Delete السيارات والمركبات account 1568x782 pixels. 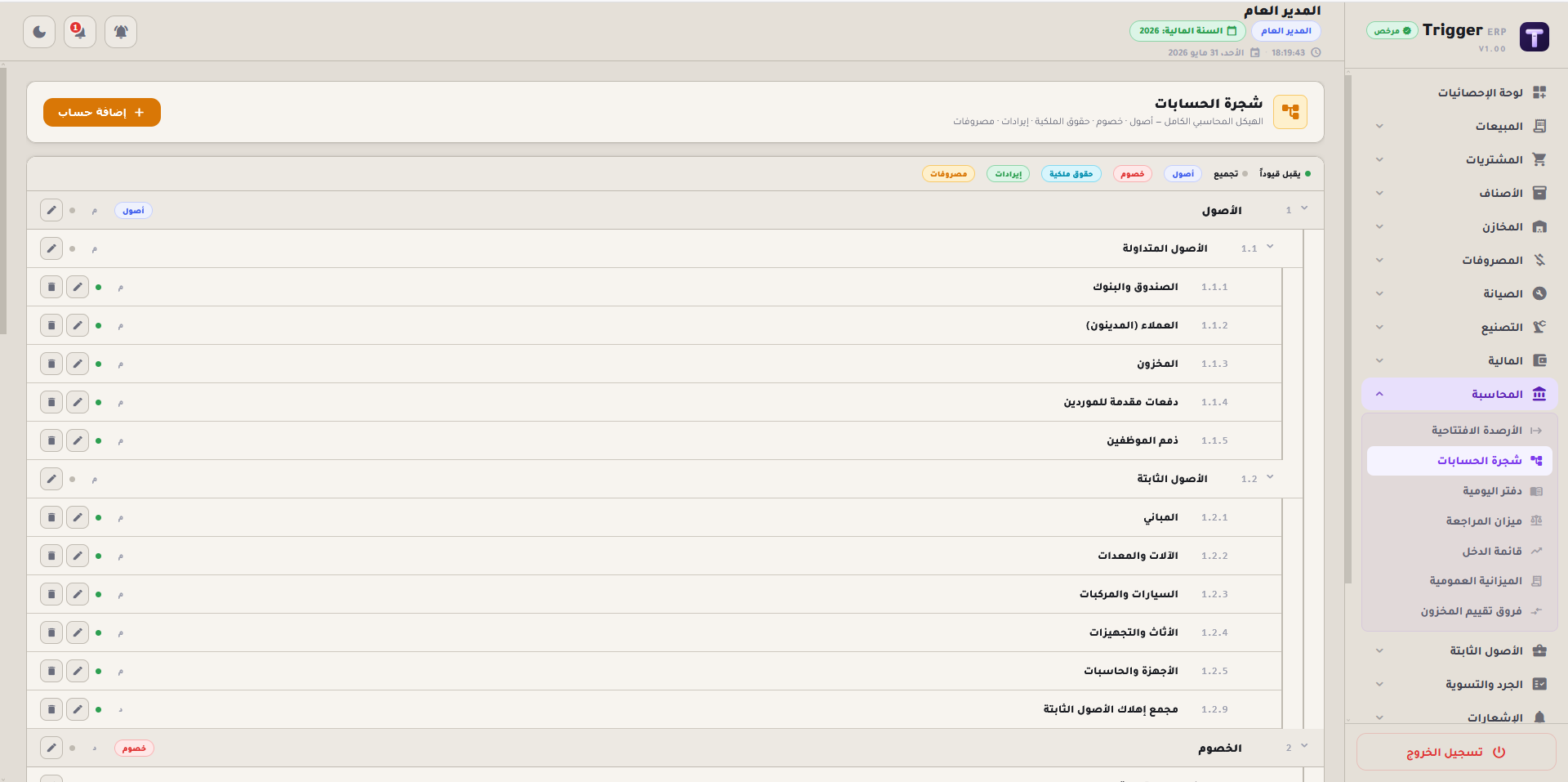point(51,594)
